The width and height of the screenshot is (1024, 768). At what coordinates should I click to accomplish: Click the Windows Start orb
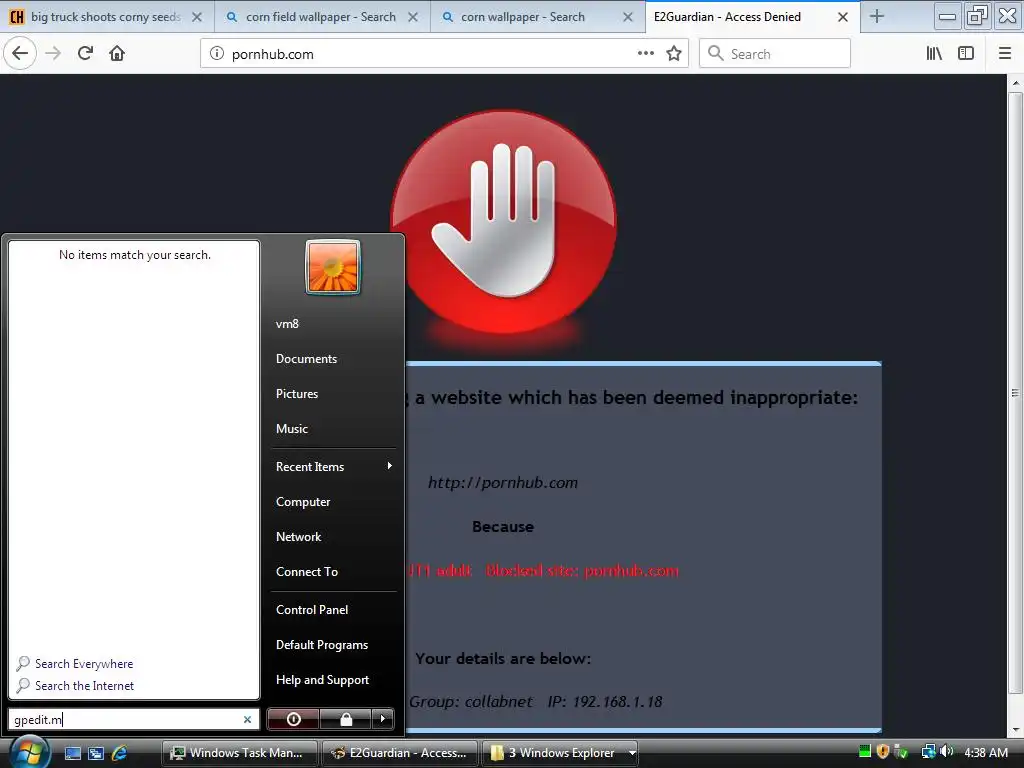29,752
